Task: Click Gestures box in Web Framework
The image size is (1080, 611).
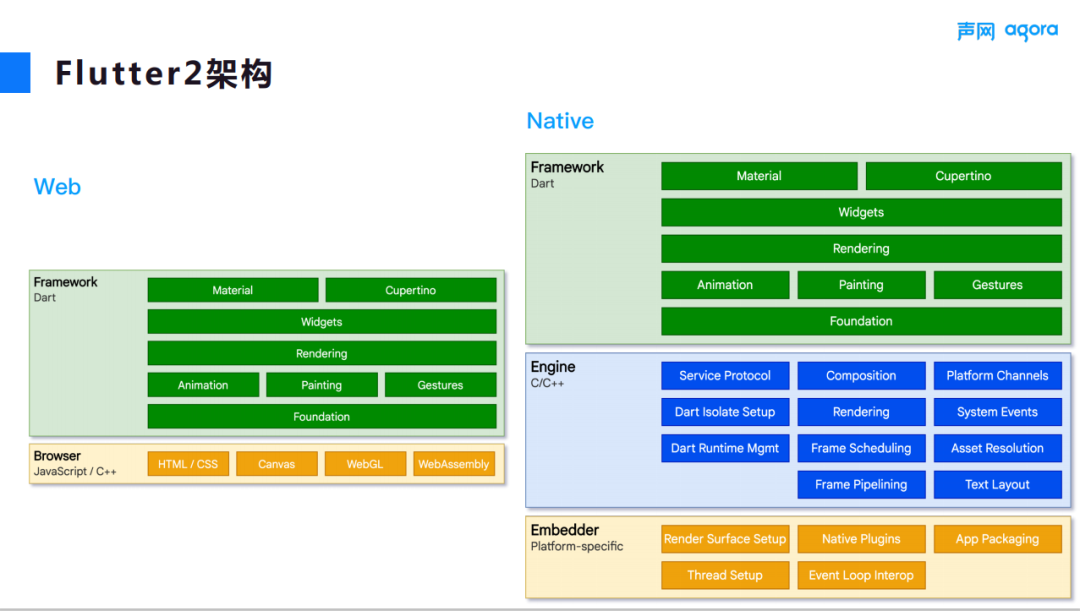Action: [x=440, y=385]
